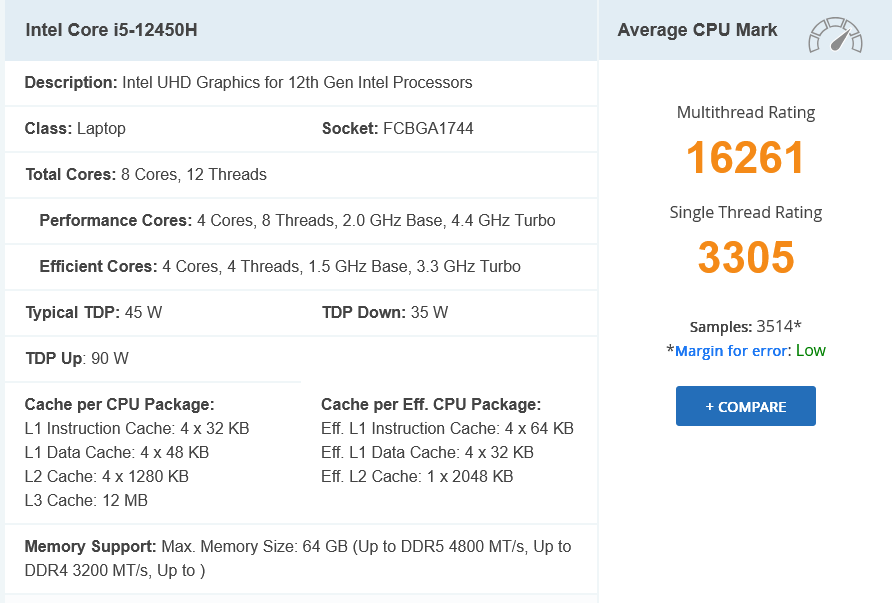
Task: Click the TDP Down 35 W entry
Action: 385,312
